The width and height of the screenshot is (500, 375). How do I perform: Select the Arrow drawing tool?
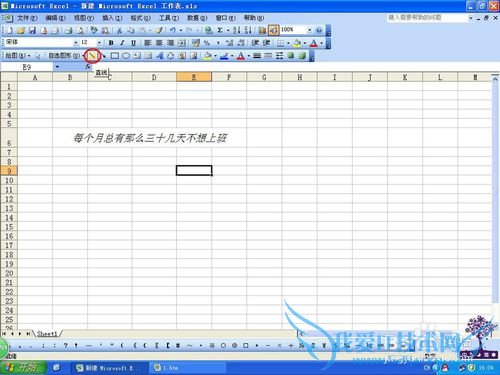pyautogui.click(x=104, y=56)
